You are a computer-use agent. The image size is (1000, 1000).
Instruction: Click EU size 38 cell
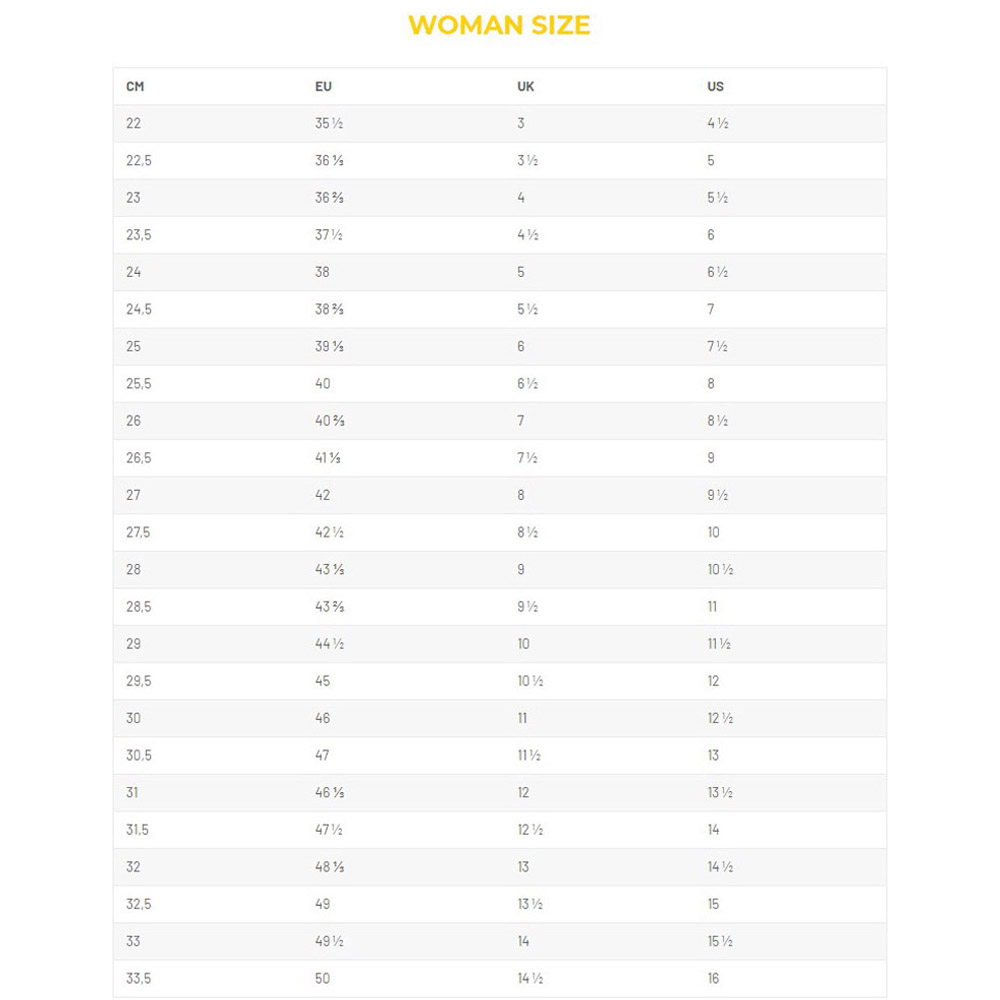tap(322, 272)
